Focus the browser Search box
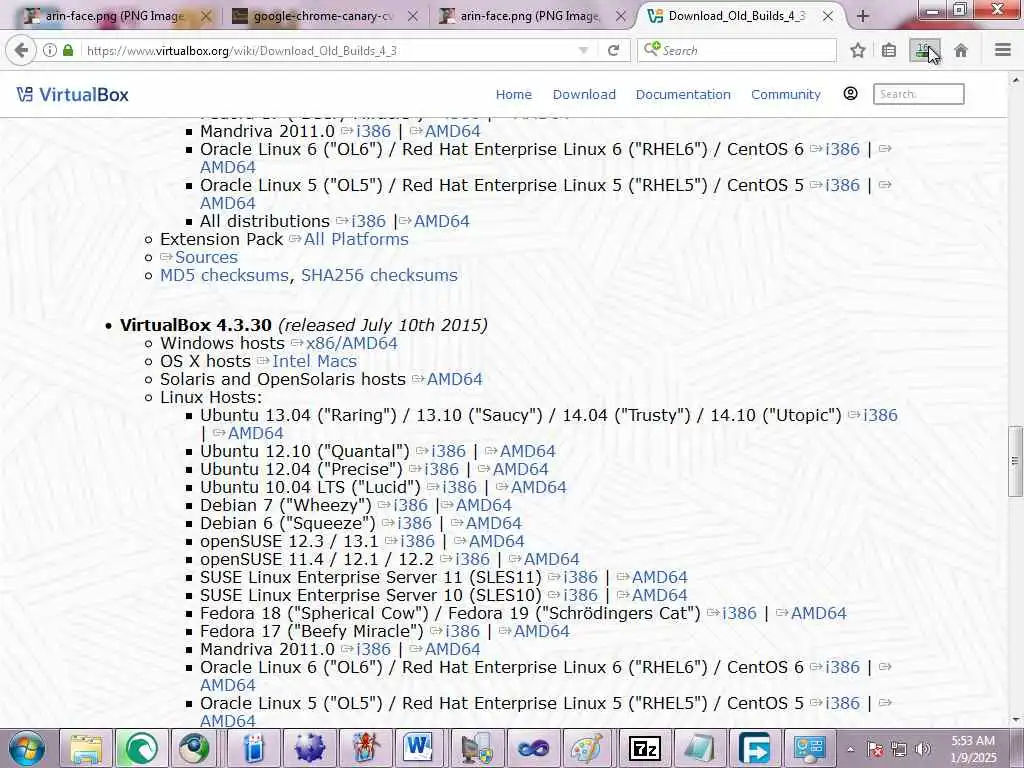Image resolution: width=1024 pixels, height=768 pixels. (737, 50)
